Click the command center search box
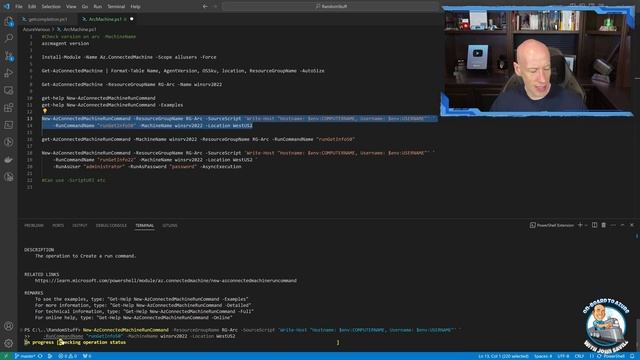640x360 pixels. [331, 7]
